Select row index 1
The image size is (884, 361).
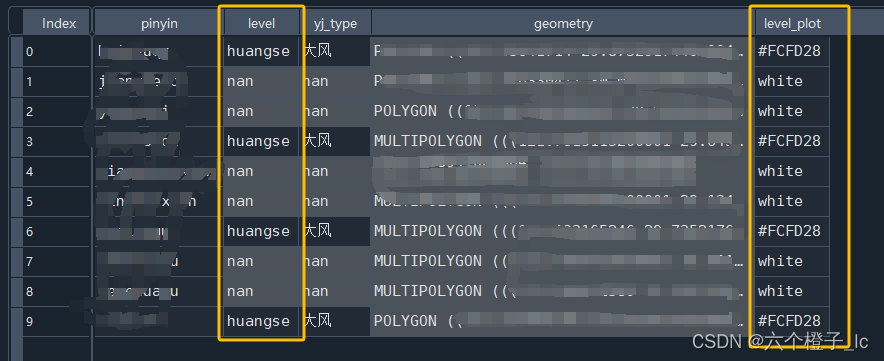[56, 82]
